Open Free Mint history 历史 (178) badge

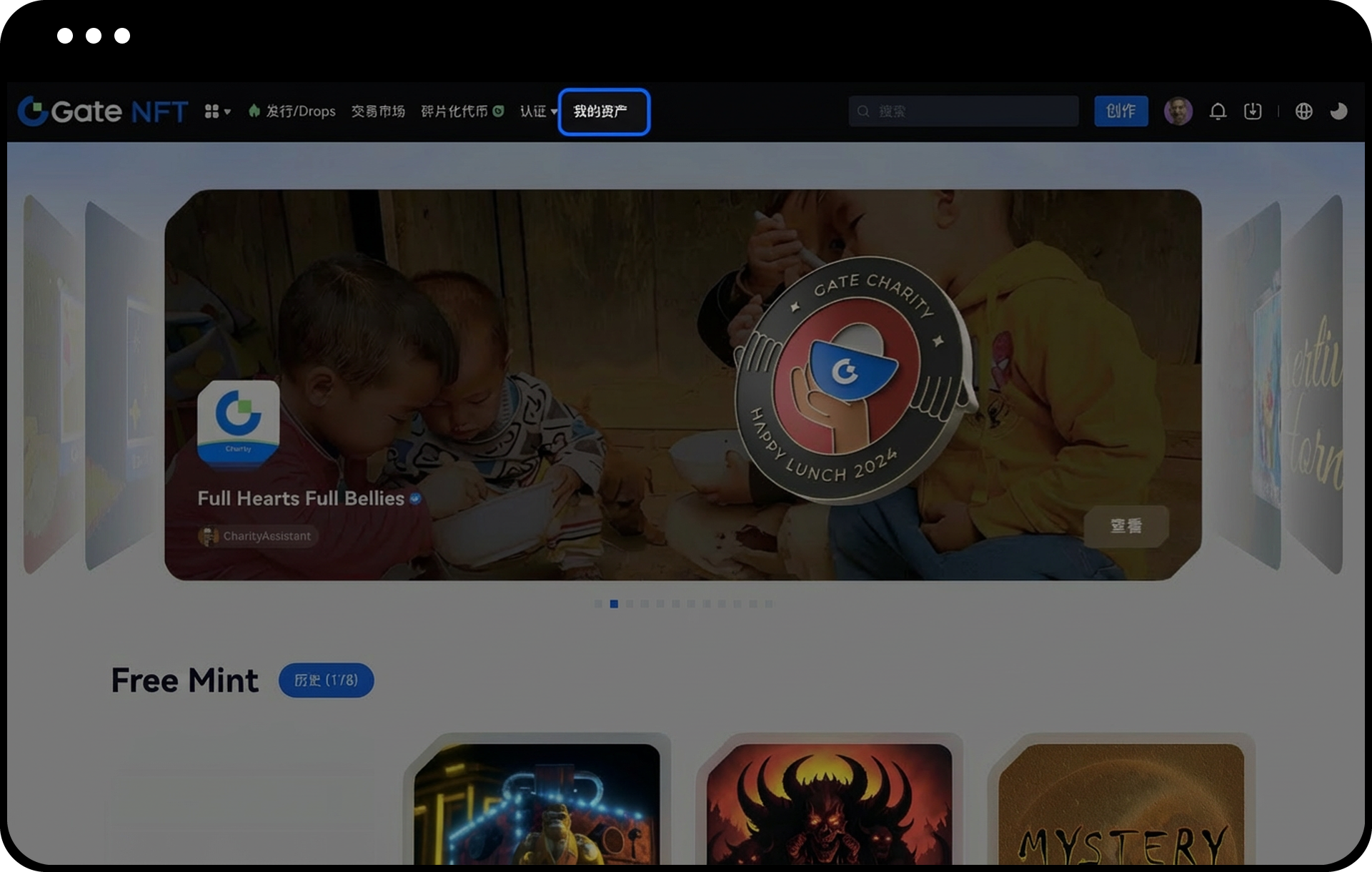(x=326, y=680)
